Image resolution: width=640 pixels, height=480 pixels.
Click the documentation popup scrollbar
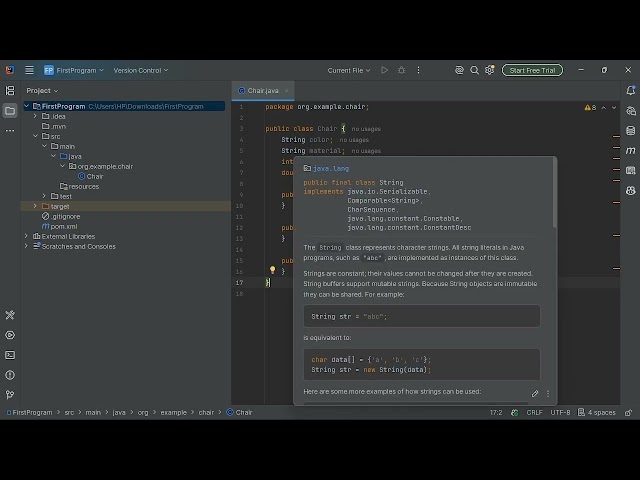pyautogui.click(x=554, y=193)
